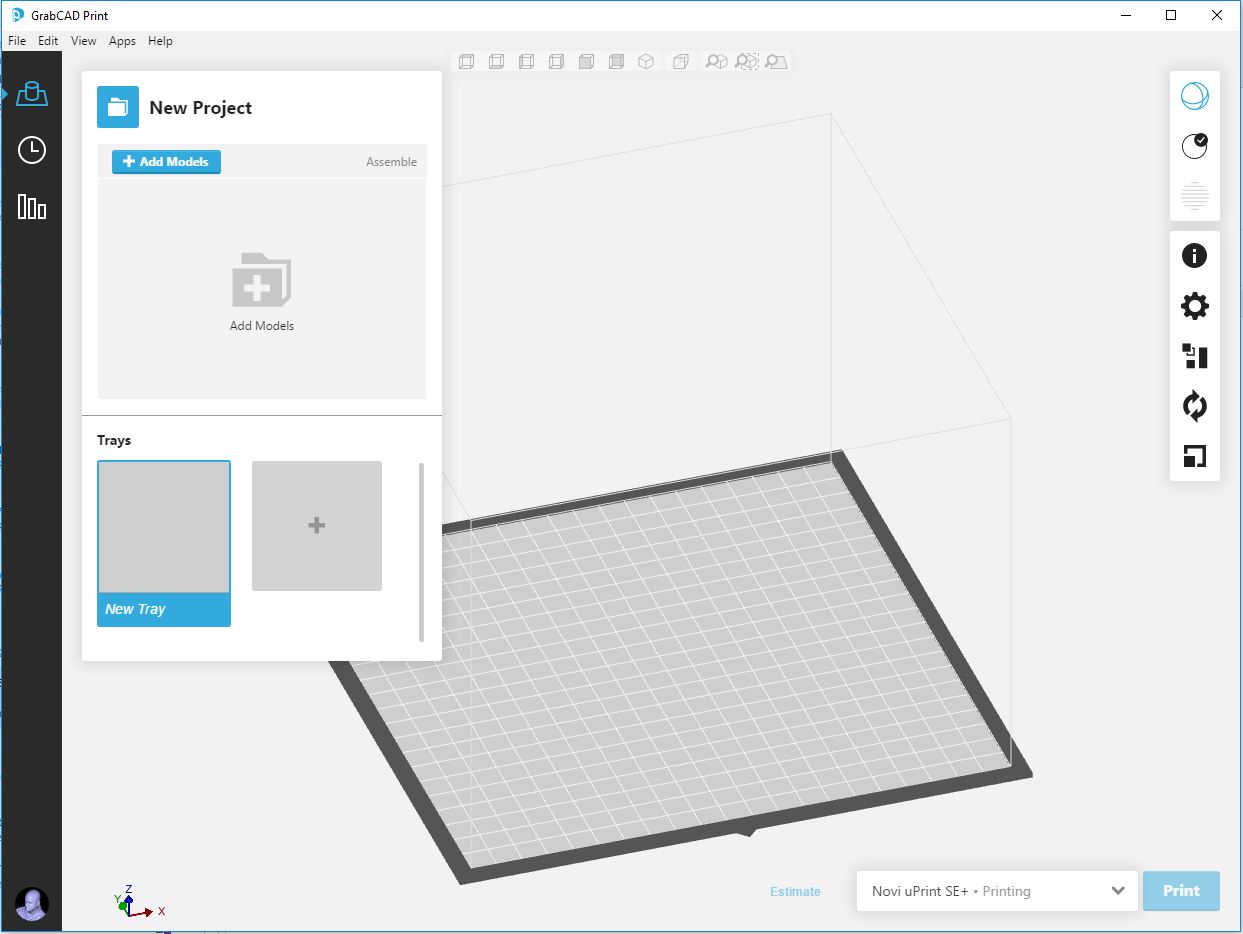Open the model info panel

click(x=1195, y=256)
